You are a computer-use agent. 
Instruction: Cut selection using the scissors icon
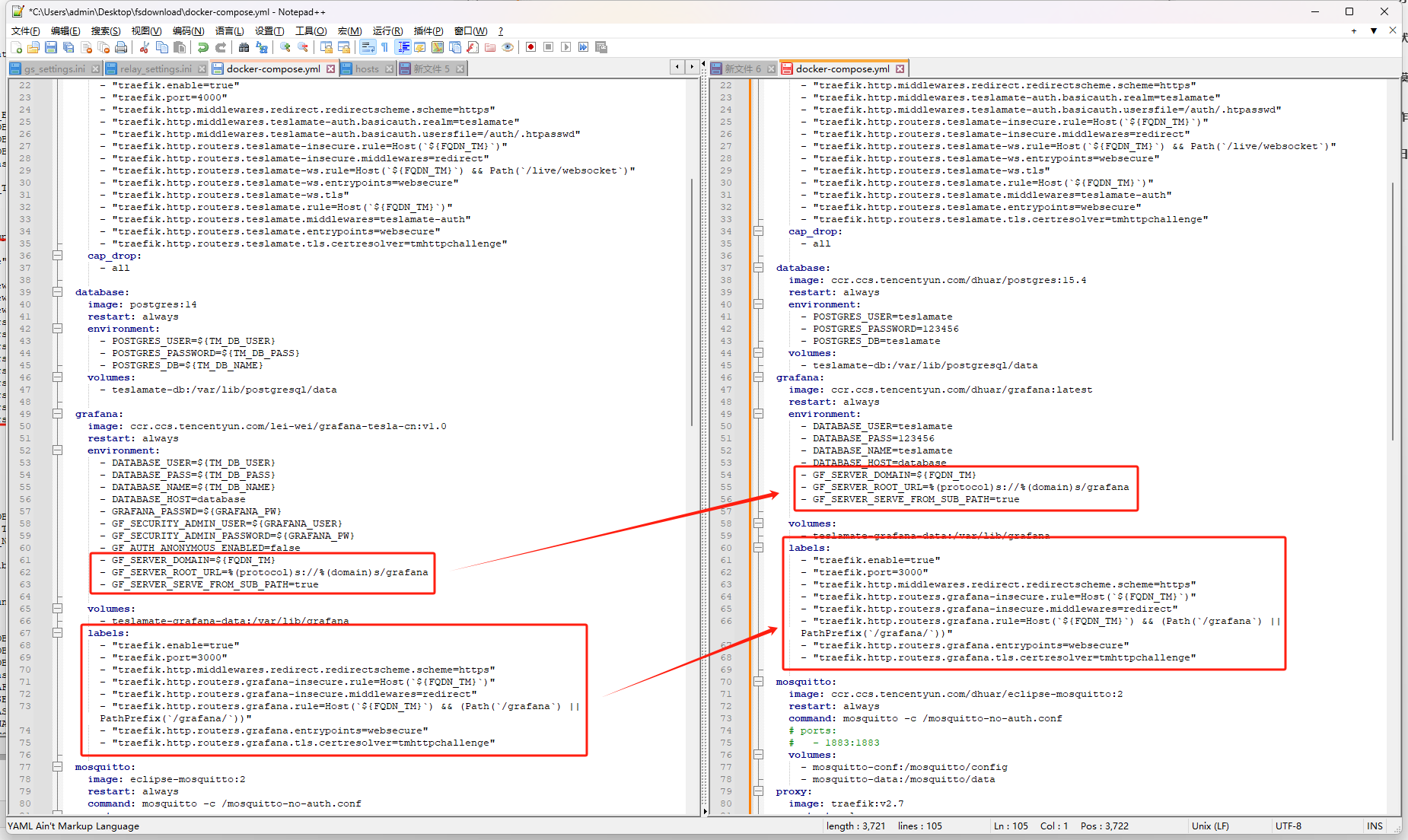pyautogui.click(x=144, y=47)
